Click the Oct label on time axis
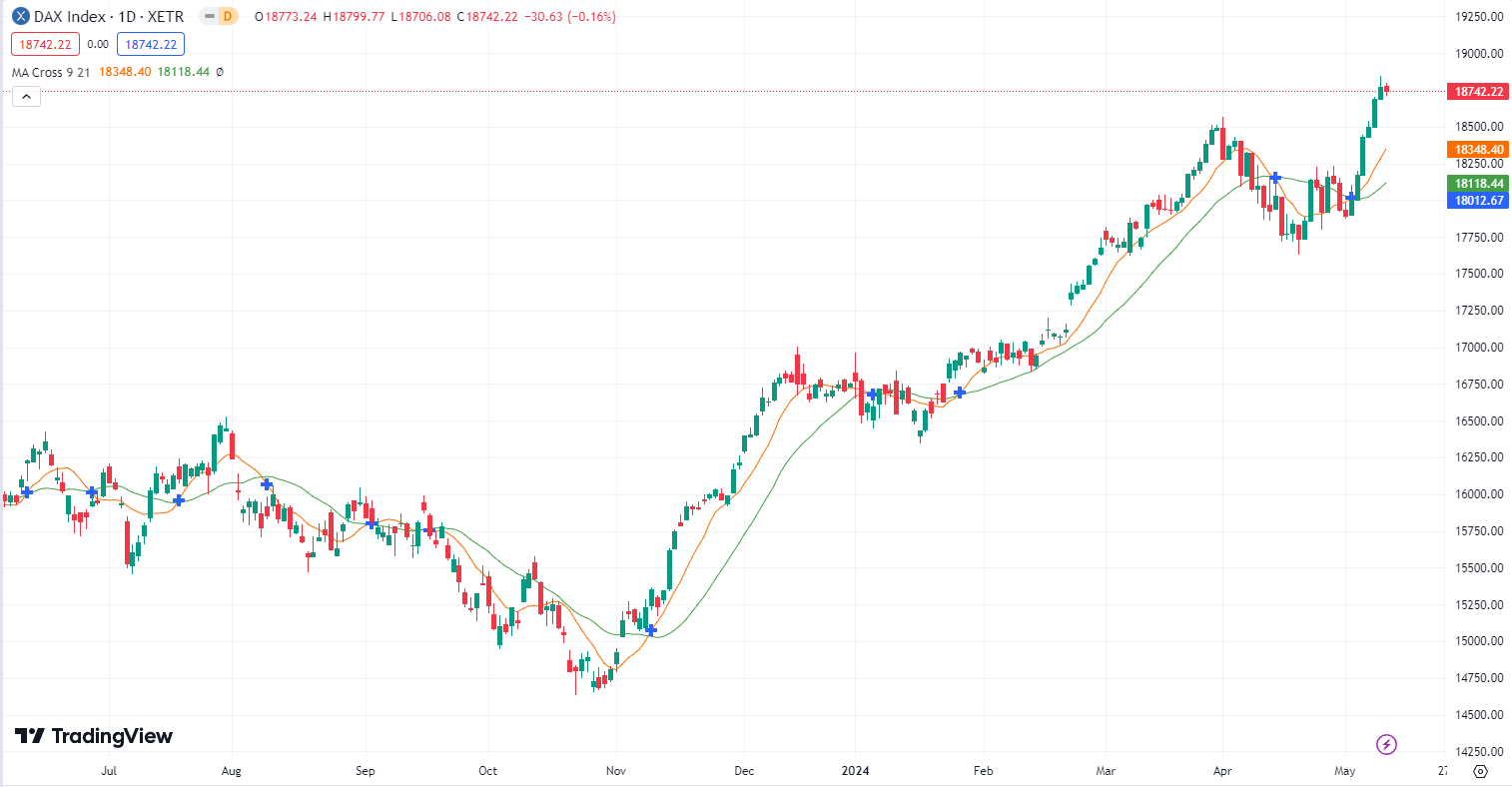 pos(487,771)
